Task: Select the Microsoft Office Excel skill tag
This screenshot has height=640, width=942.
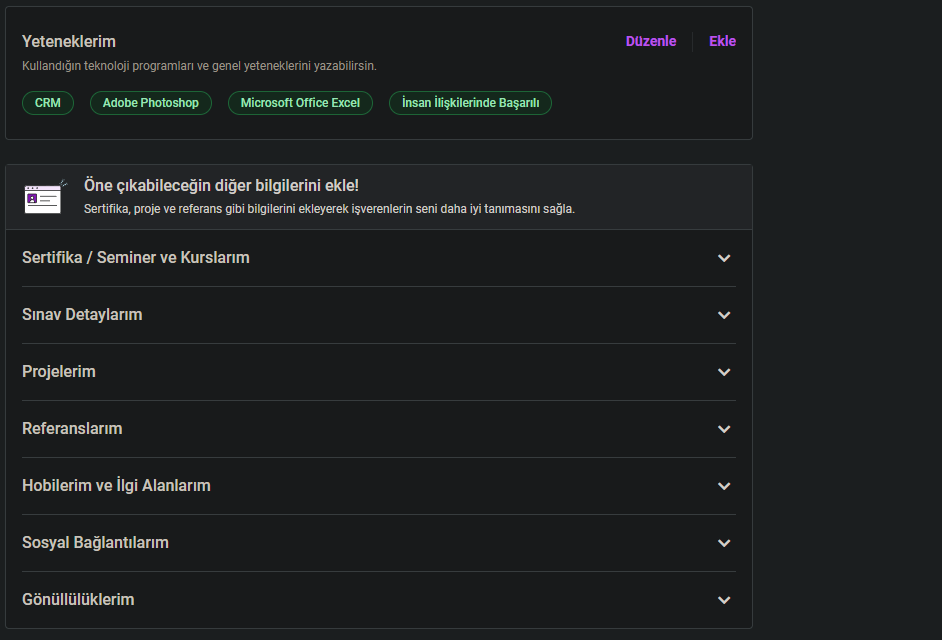Action: coord(300,103)
